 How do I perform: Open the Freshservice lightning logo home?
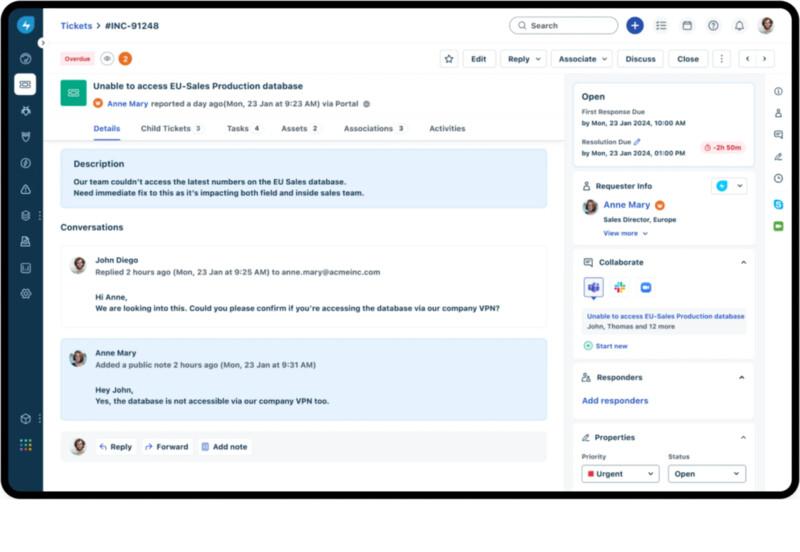pos(26,25)
